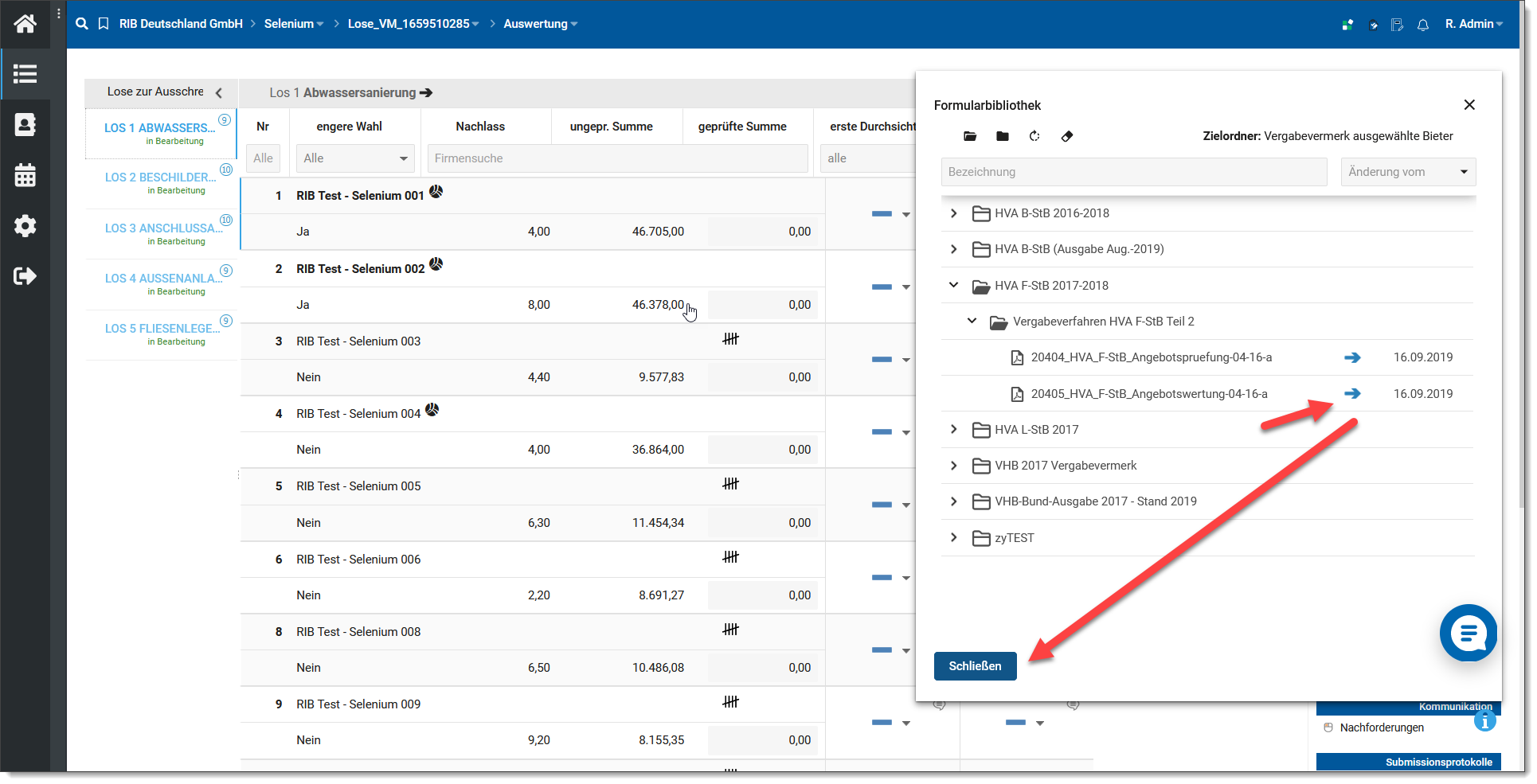Screen dimensions: 1537x784
Task: Expand the VHB 2017 Vergabevermerk folder
Action: coord(954,466)
